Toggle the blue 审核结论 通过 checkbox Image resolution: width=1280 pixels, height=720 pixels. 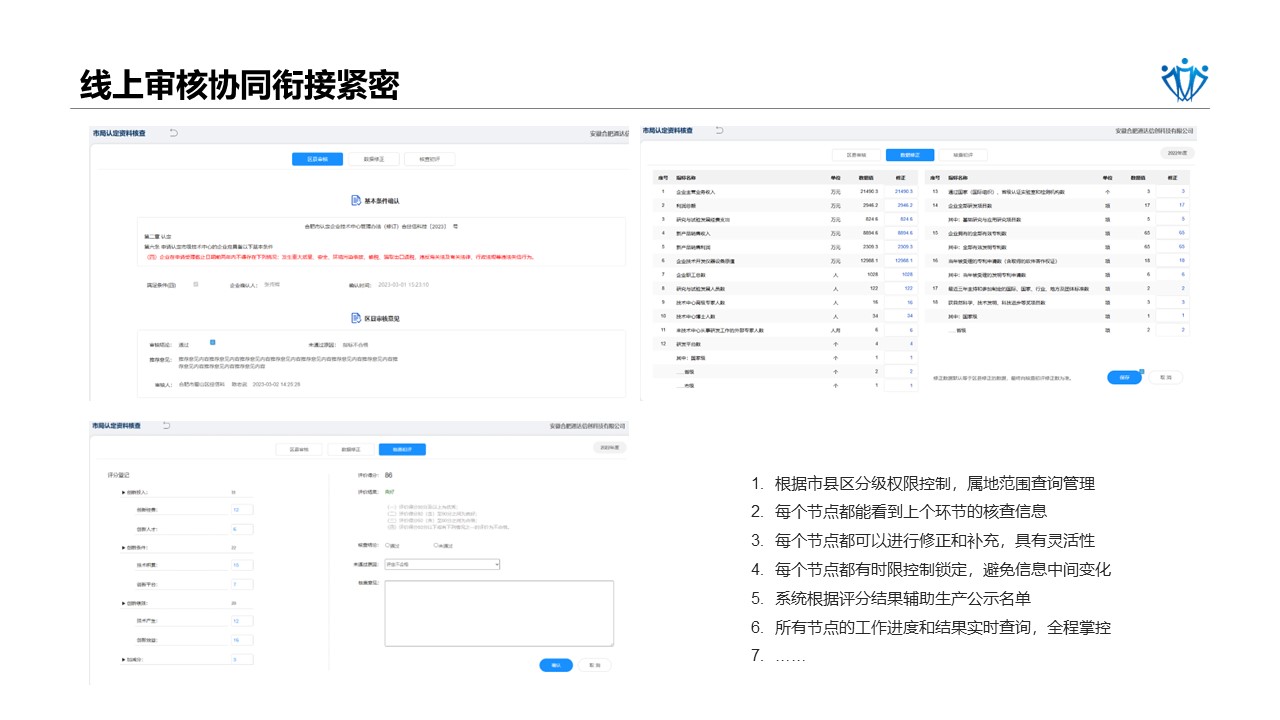(213, 343)
